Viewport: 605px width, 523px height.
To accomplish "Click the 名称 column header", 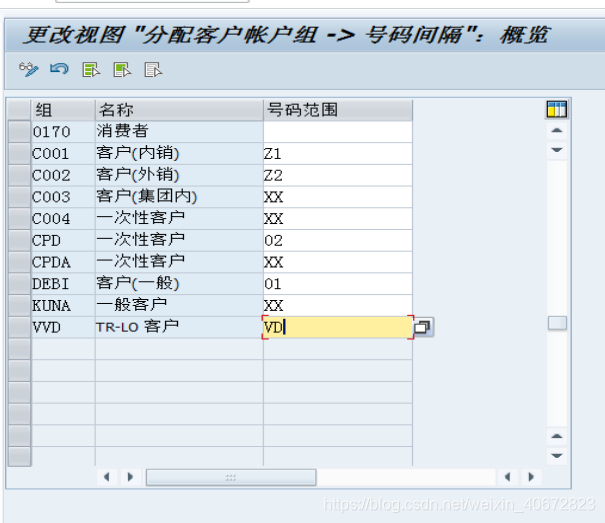I will (x=179, y=110).
